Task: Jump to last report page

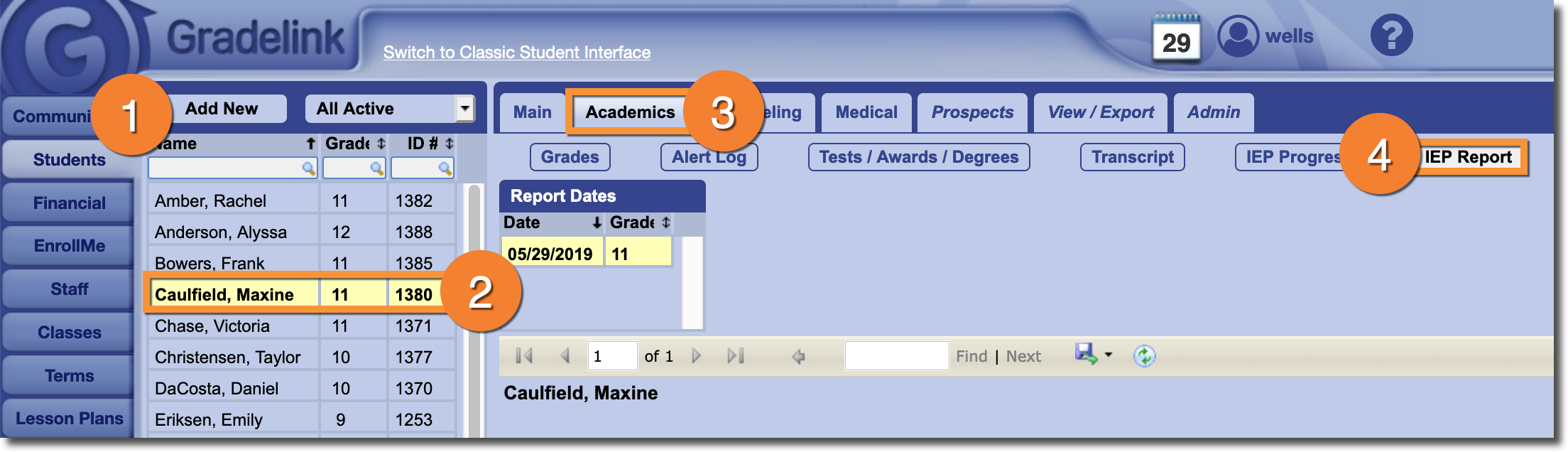Action: tap(736, 356)
